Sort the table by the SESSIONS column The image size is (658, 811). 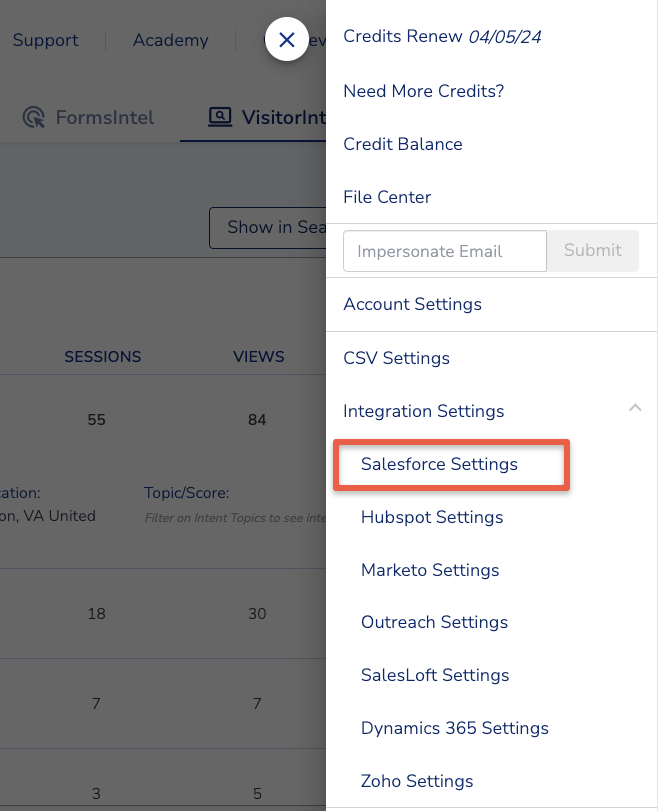(x=102, y=357)
